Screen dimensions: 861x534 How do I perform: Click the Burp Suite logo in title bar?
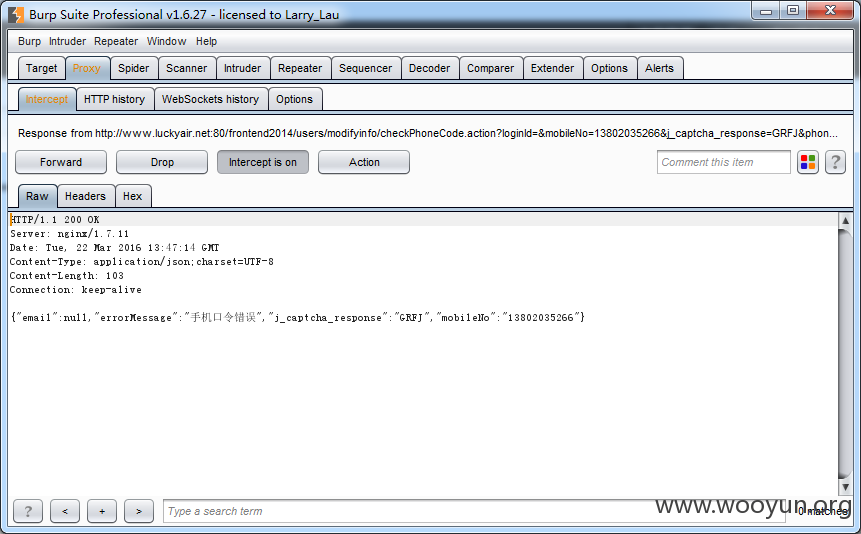[16, 15]
